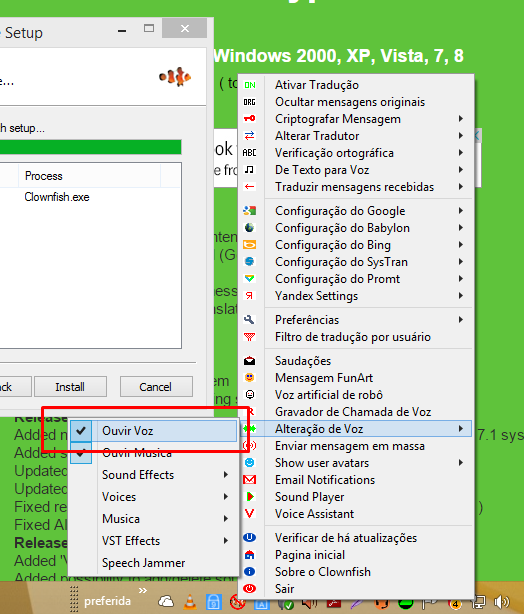Screen dimensions: 524x614
Task: Maximize the Setup window
Action: coord(149,28)
